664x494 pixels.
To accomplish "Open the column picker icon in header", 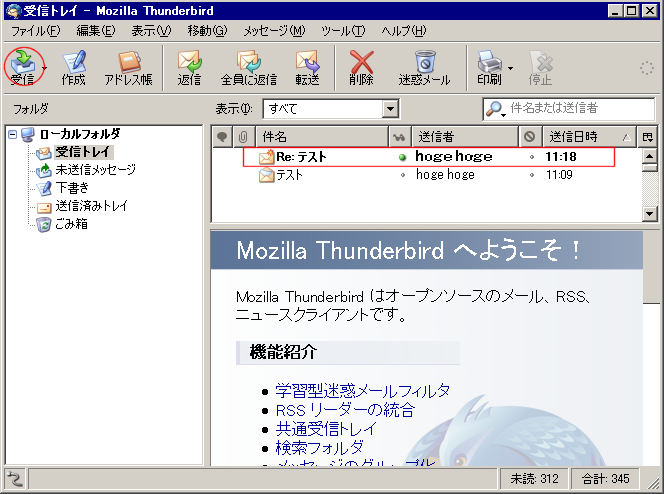I will 648,137.
